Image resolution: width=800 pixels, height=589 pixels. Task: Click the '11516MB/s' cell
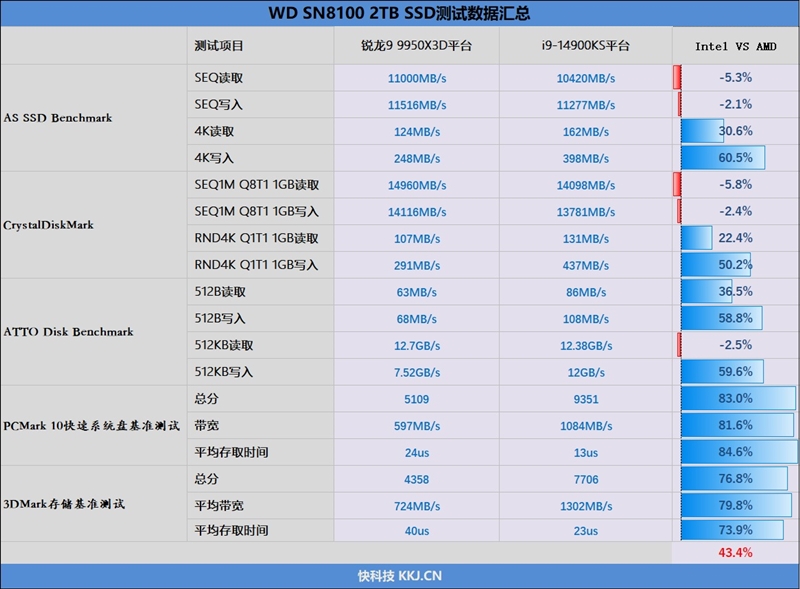pos(417,105)
